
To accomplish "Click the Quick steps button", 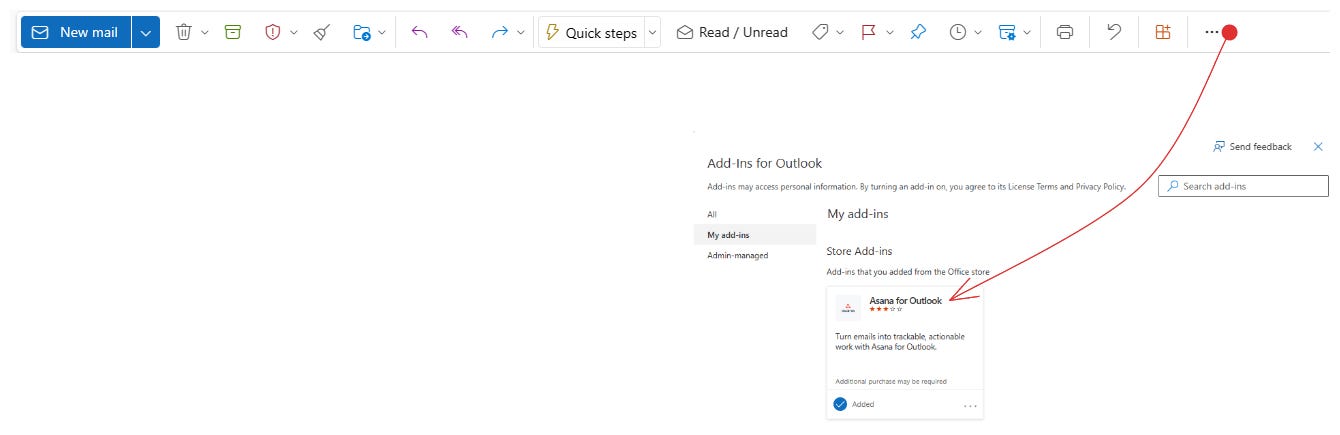I will (x=591, y=32).
